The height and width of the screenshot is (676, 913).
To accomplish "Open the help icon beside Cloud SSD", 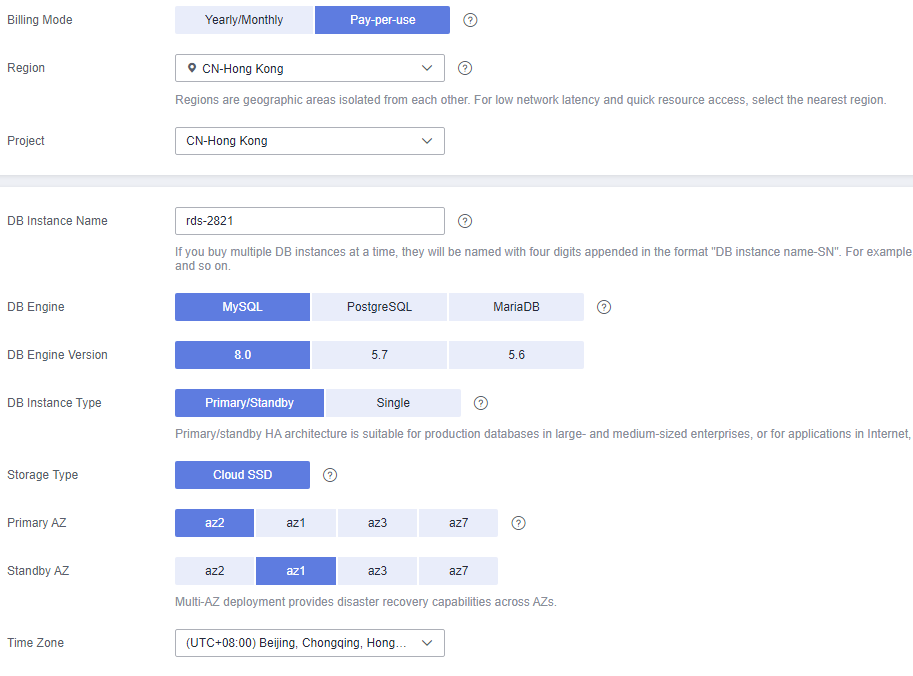I will [330, 475].
